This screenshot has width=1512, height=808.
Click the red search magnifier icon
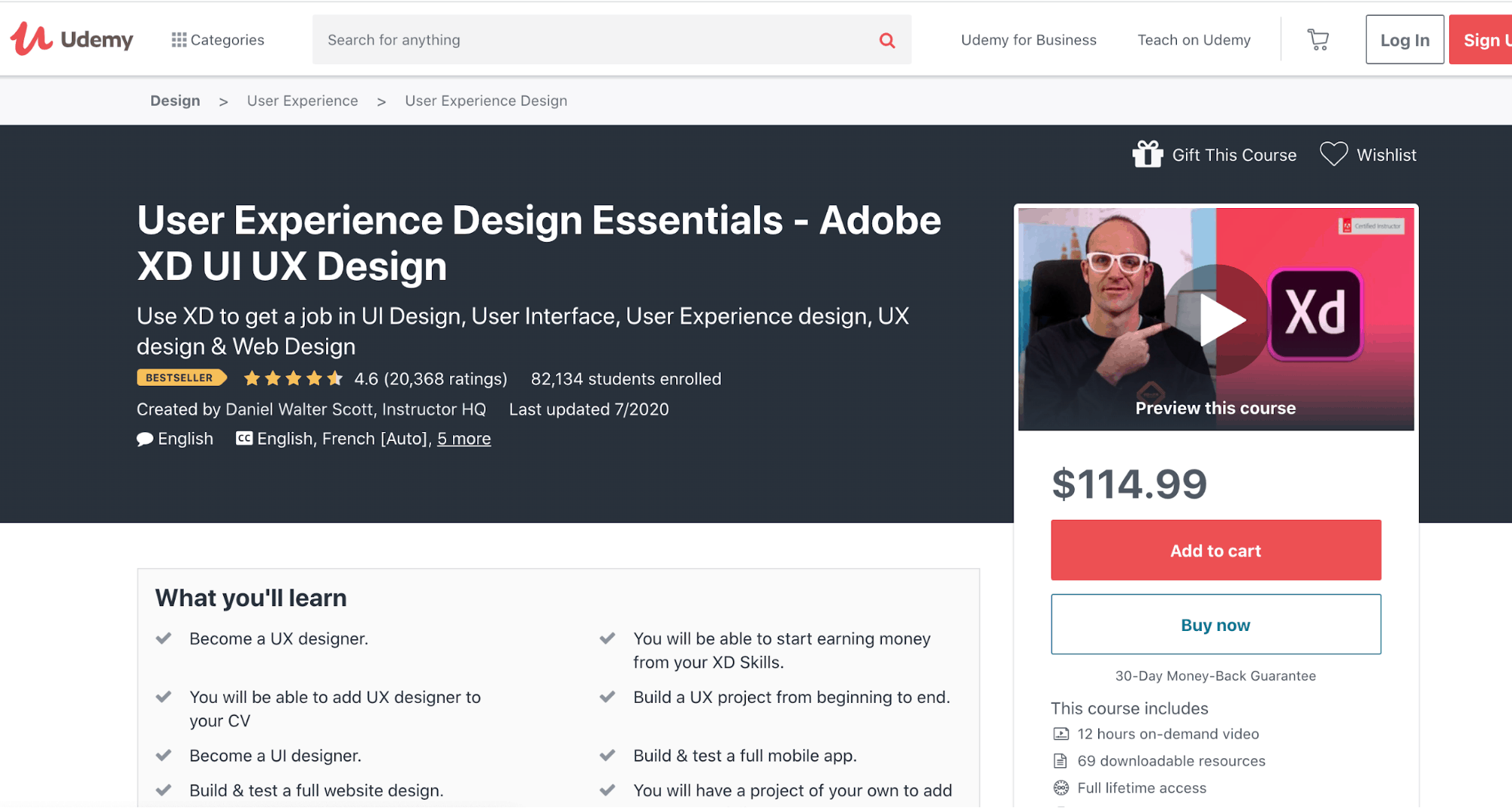(887, 40)
